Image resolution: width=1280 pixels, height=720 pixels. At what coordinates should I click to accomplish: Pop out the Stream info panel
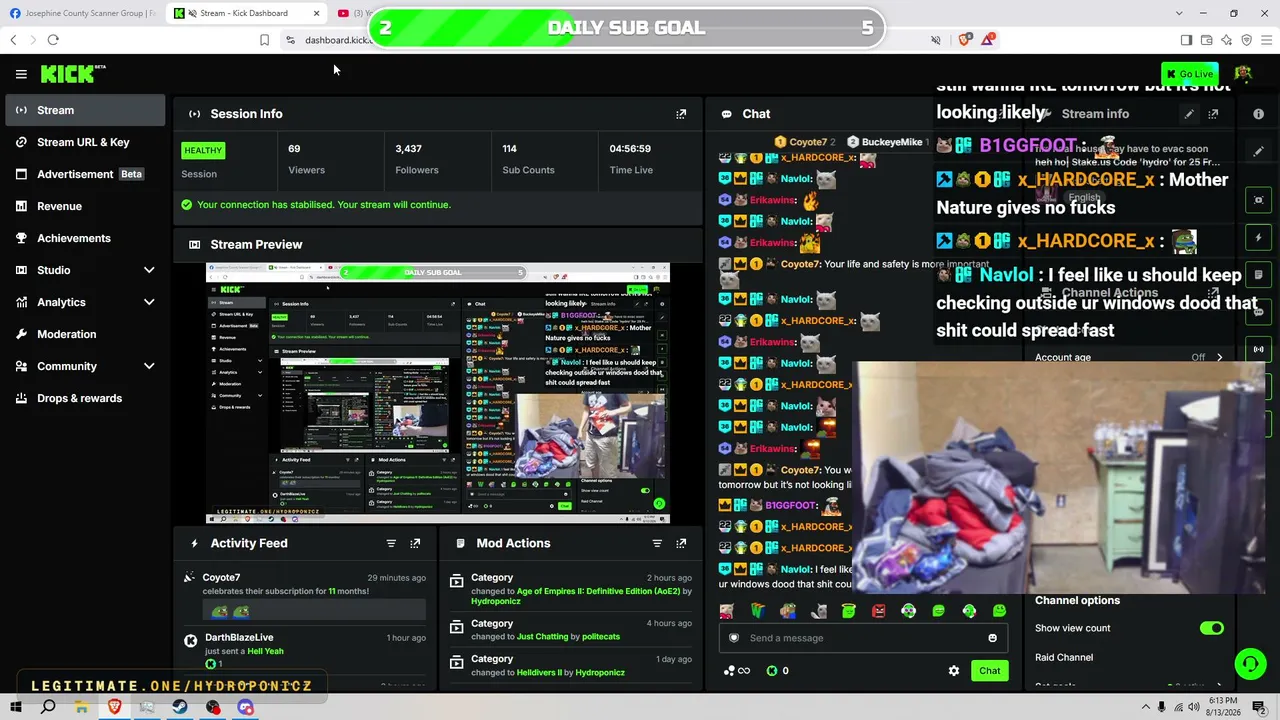tap(1213, 114)
